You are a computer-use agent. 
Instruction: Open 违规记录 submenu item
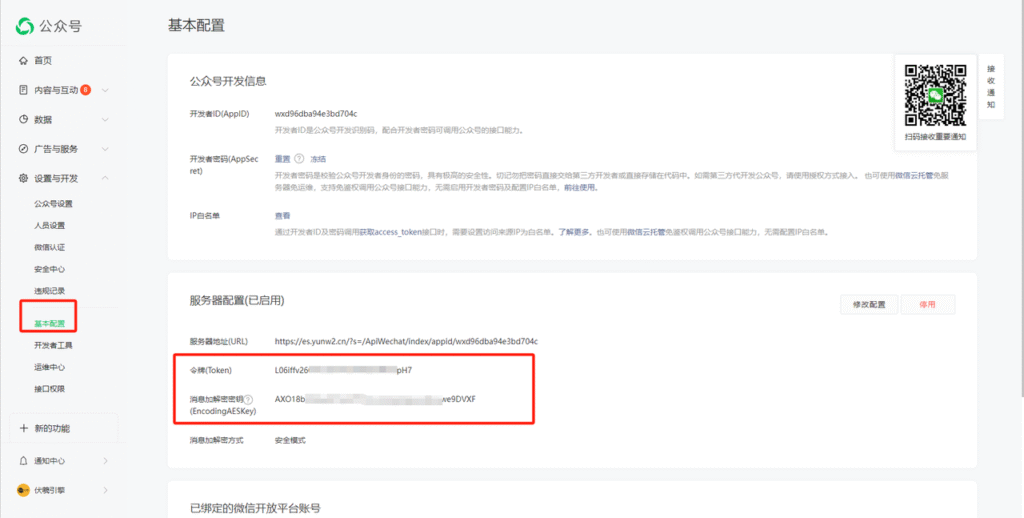[x=50, y=291]
